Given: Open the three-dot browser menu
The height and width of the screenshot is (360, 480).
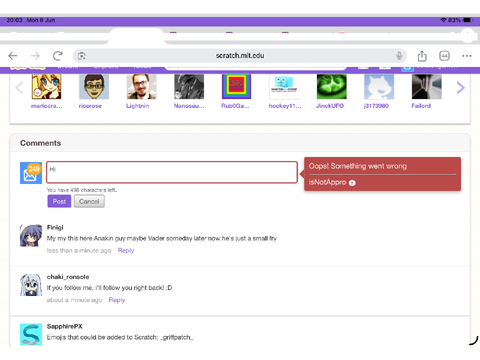Looking at the screenshot, I should (467, 56).
